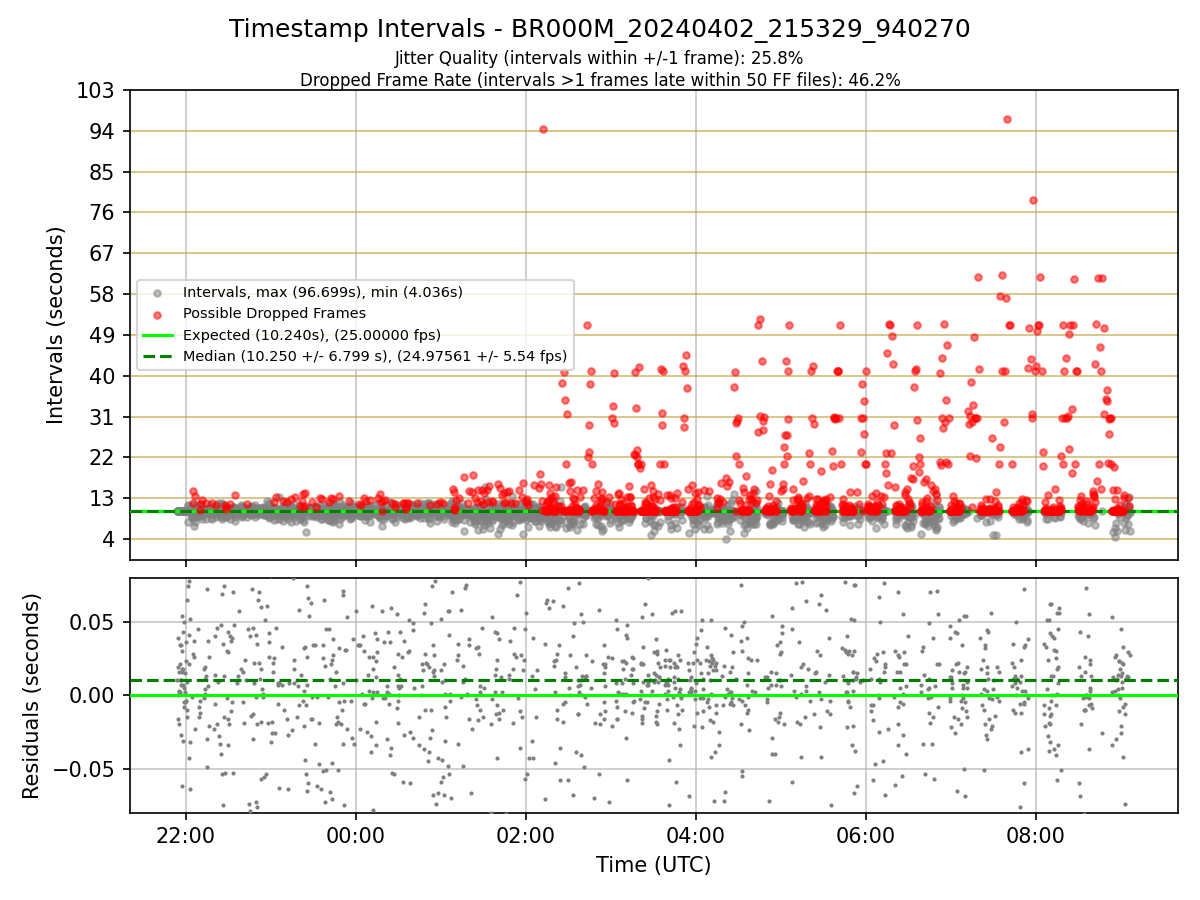Click the 06:00 x-axis tick label
Viewport: 1200px width, 900px height.
[865, 834]
